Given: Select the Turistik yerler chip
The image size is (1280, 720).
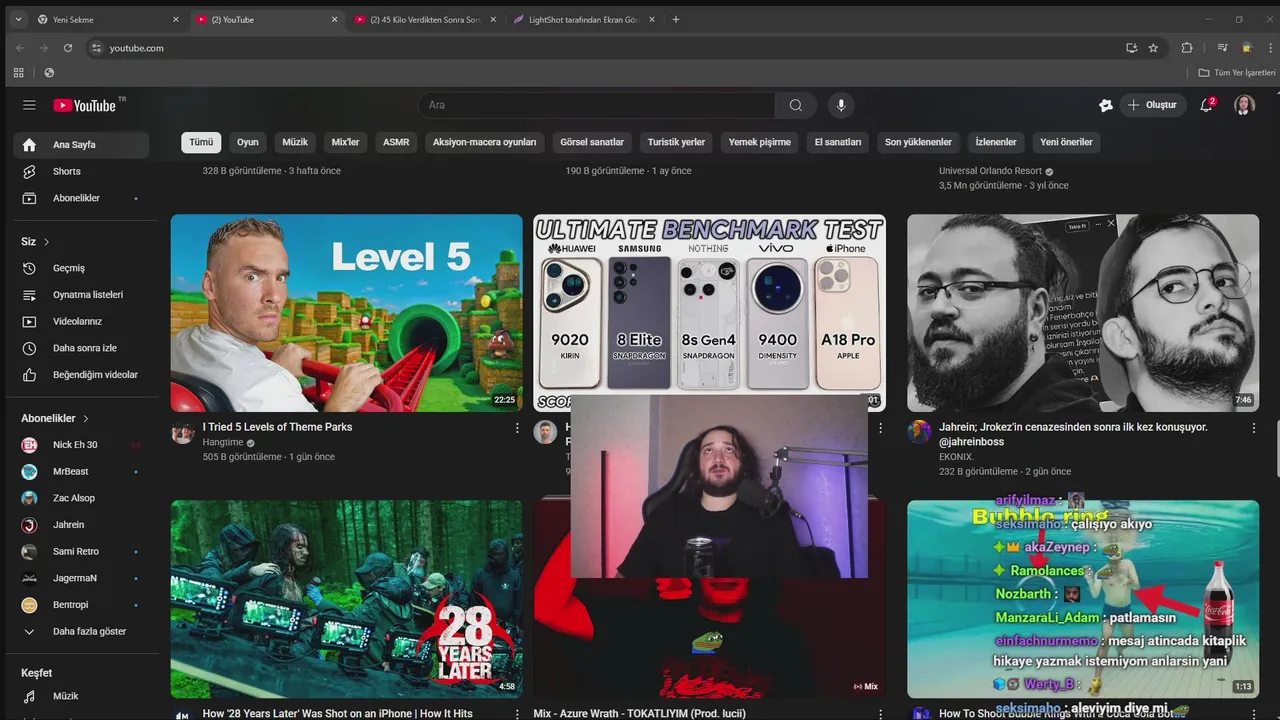Looking at the screenshot, I should (676, 142).
